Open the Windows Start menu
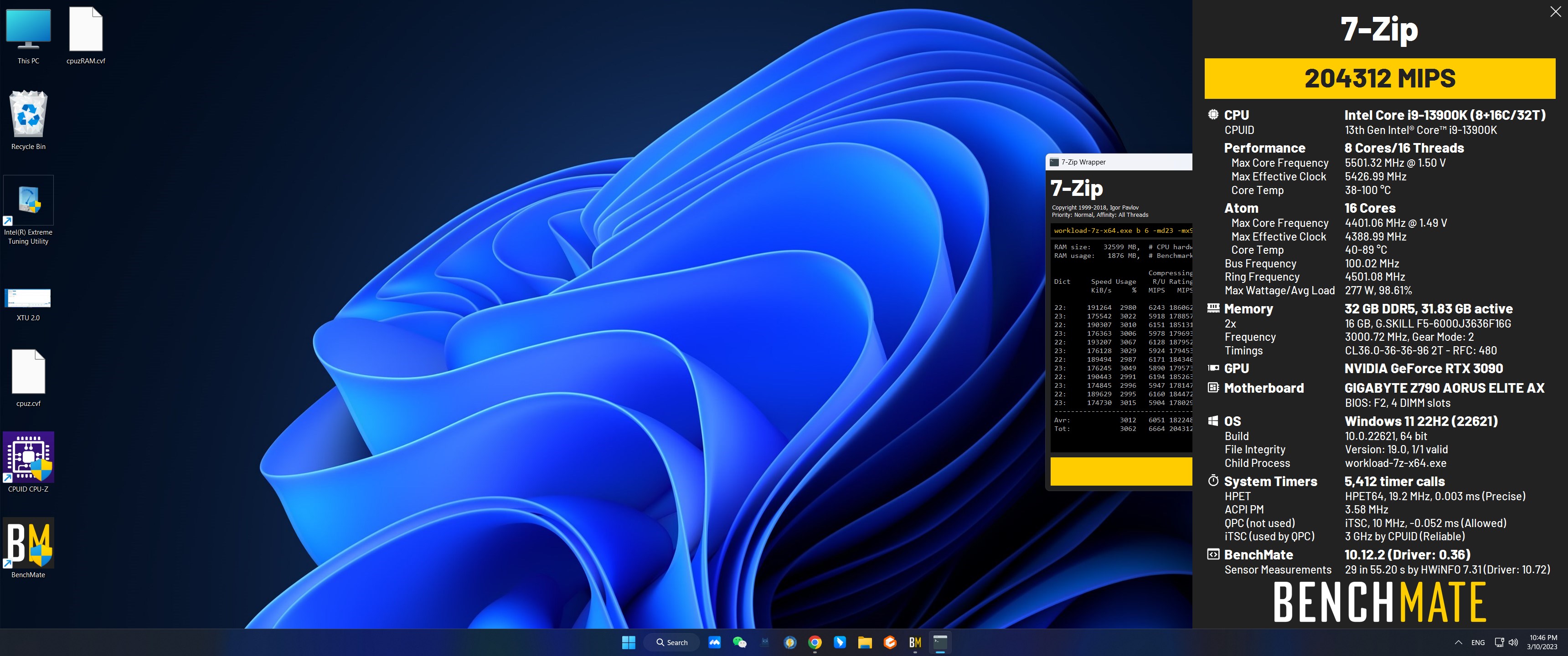 (628, 642)
